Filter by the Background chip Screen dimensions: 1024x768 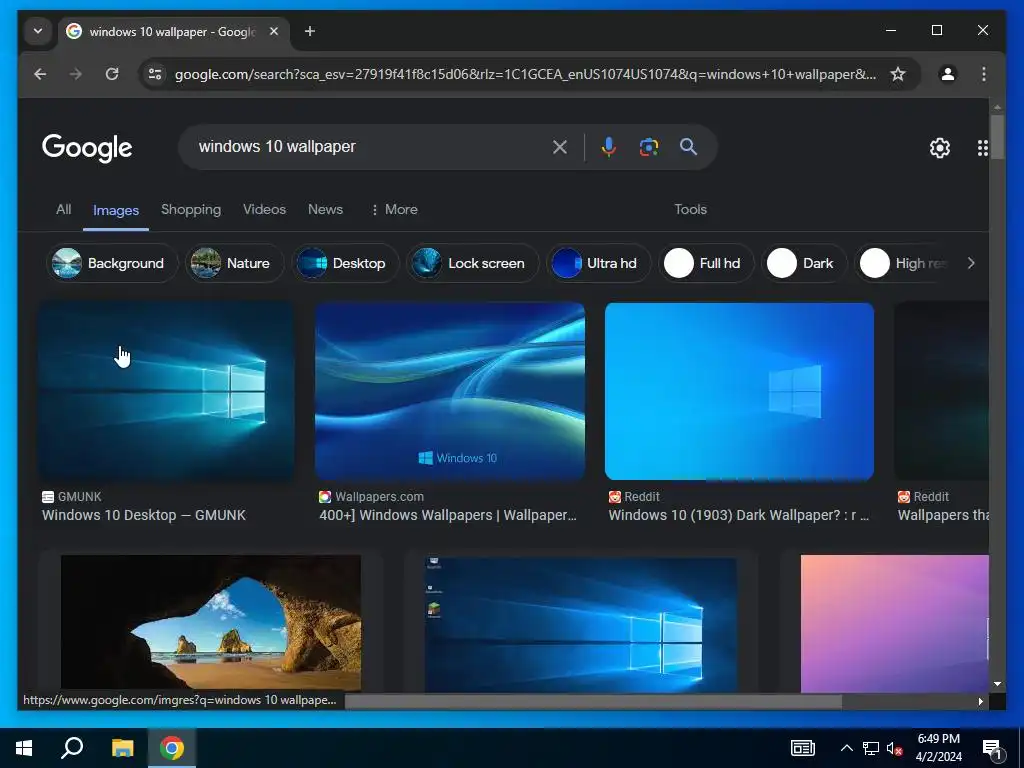112,263
